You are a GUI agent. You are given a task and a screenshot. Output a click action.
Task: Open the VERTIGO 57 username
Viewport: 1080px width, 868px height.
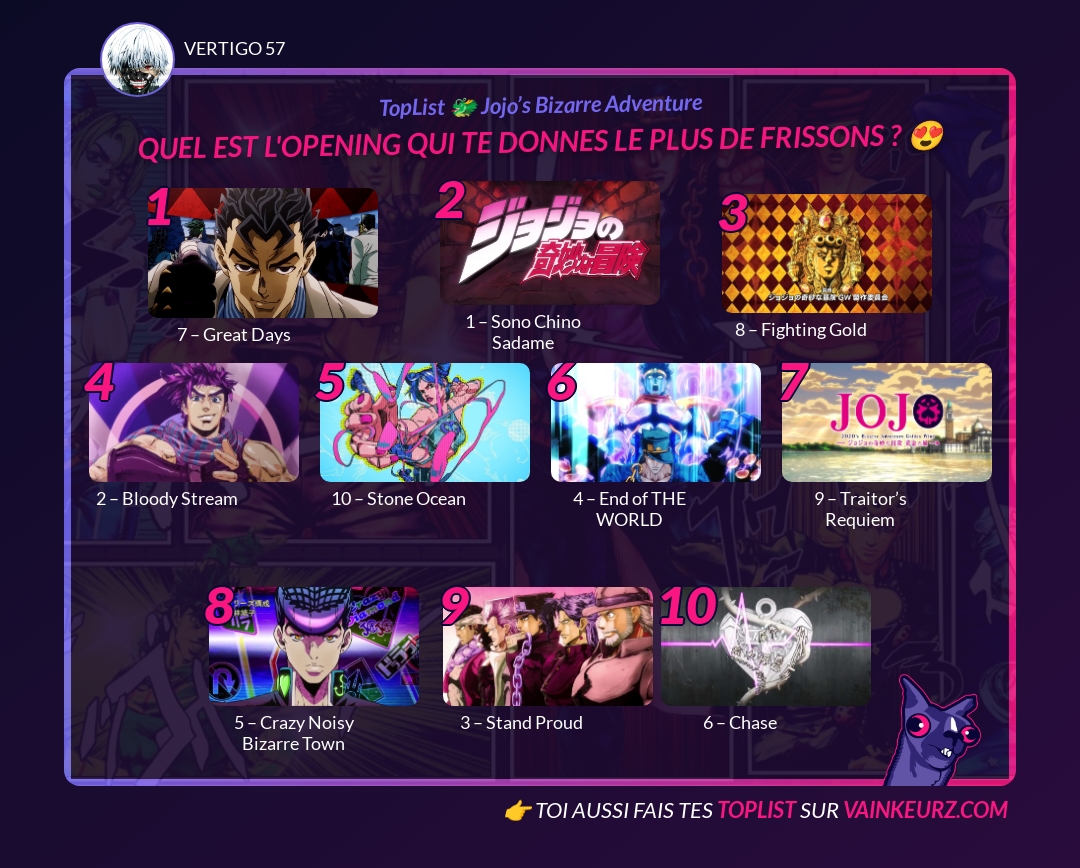tap(234, 48)
